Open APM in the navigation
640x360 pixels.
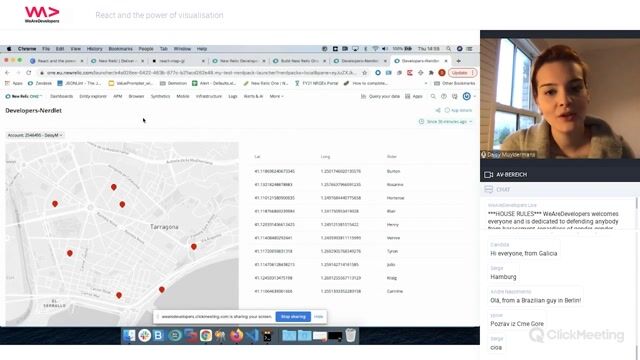118,96
